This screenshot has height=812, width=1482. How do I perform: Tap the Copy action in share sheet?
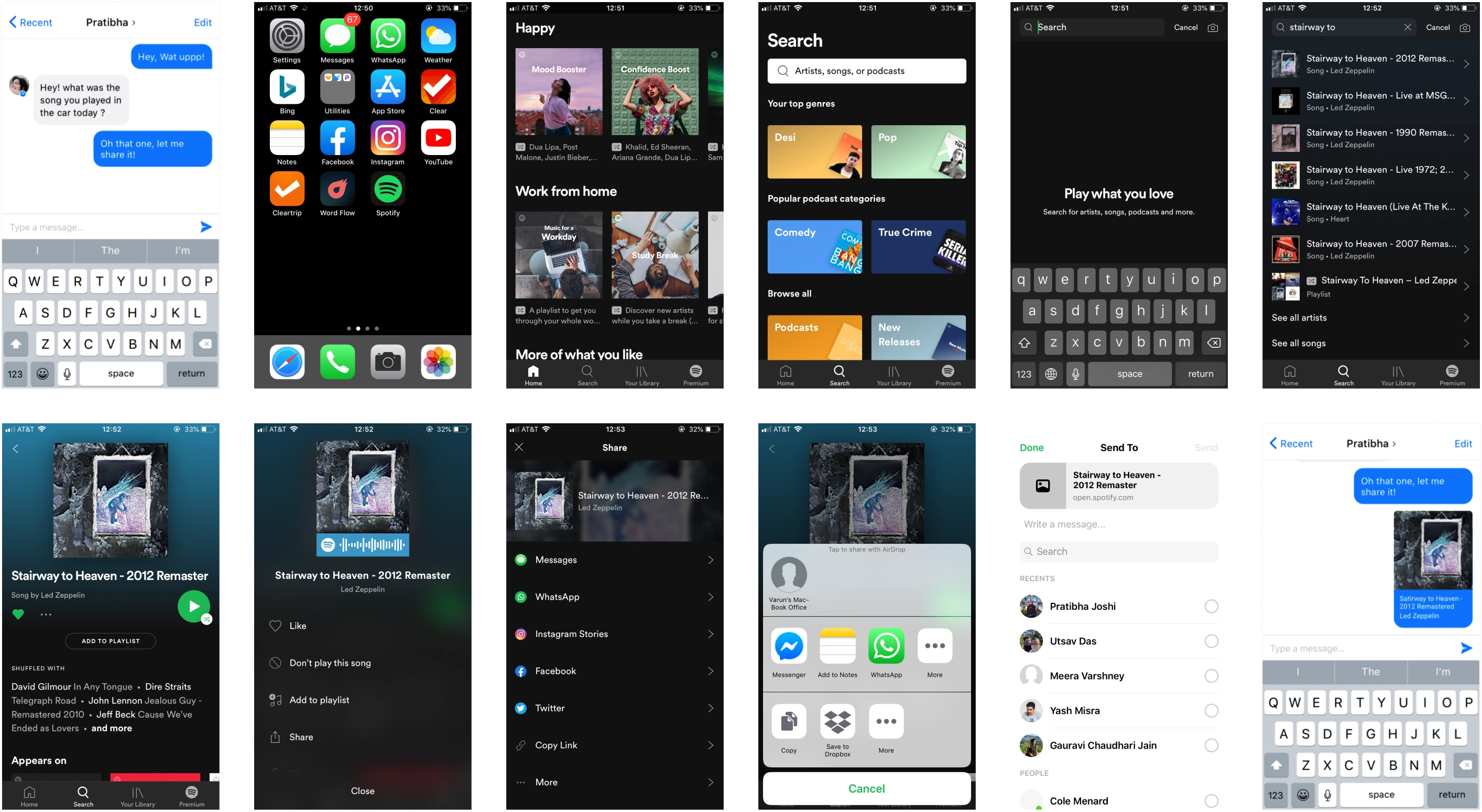click(789, 721)
